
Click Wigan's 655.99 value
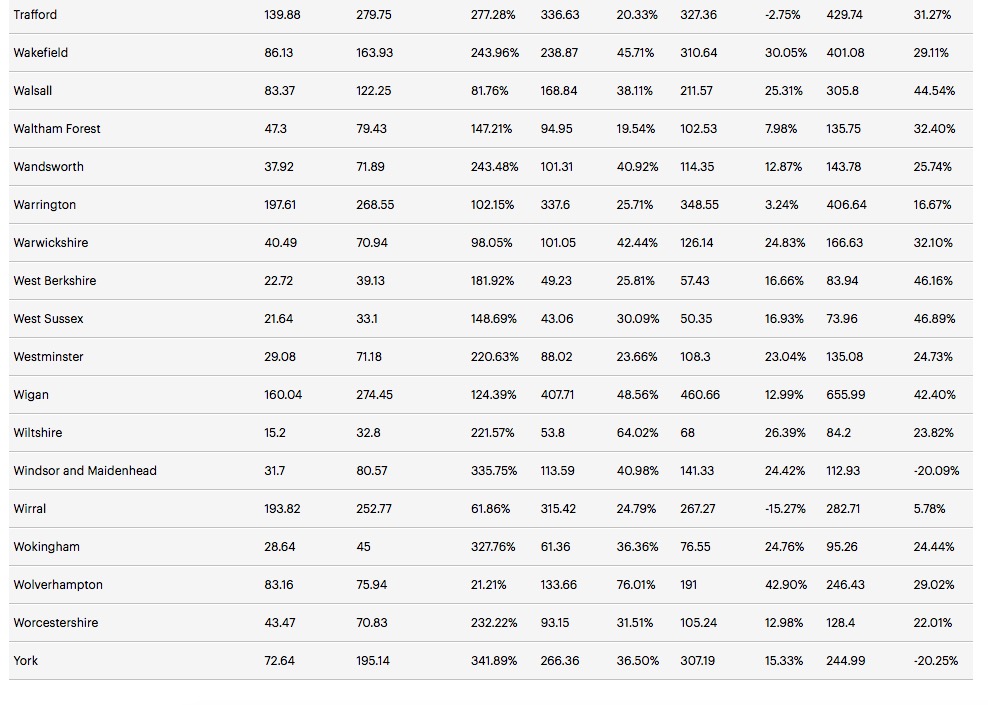coord(845,395)
